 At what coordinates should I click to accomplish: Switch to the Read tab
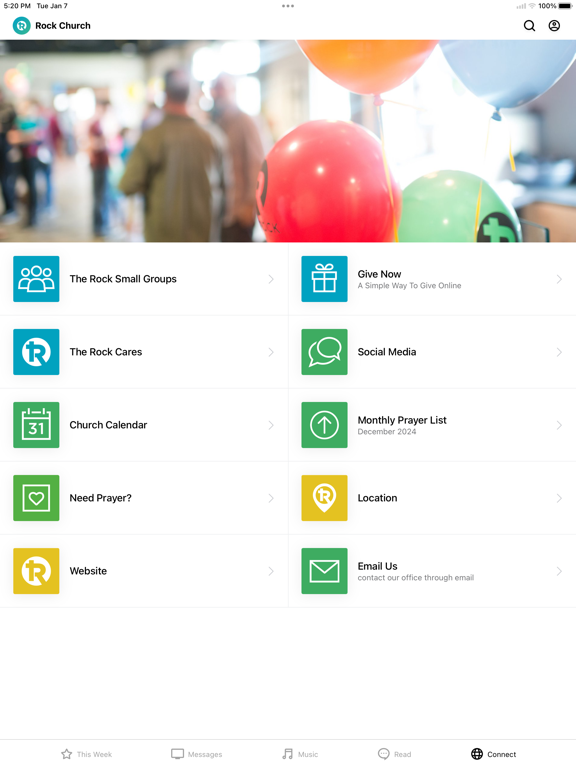395,754
